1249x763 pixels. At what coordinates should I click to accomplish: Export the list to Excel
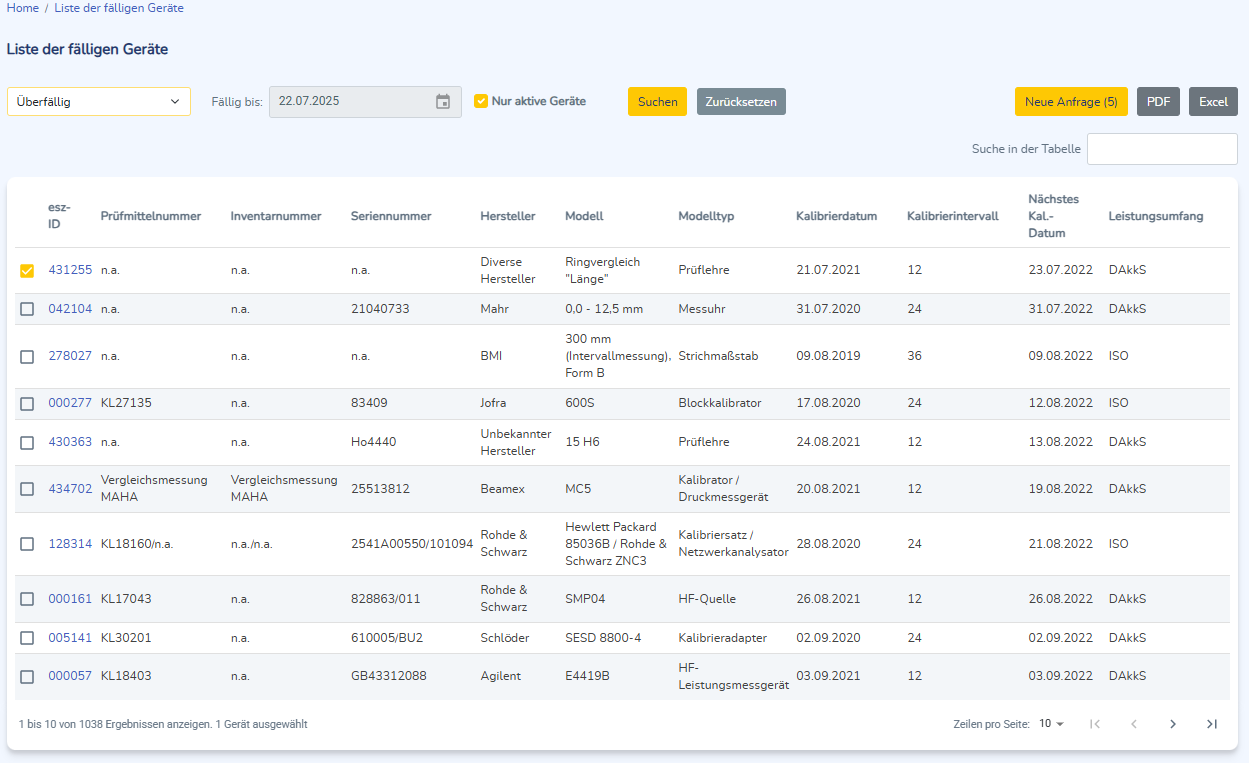[x=1213, y=102]
